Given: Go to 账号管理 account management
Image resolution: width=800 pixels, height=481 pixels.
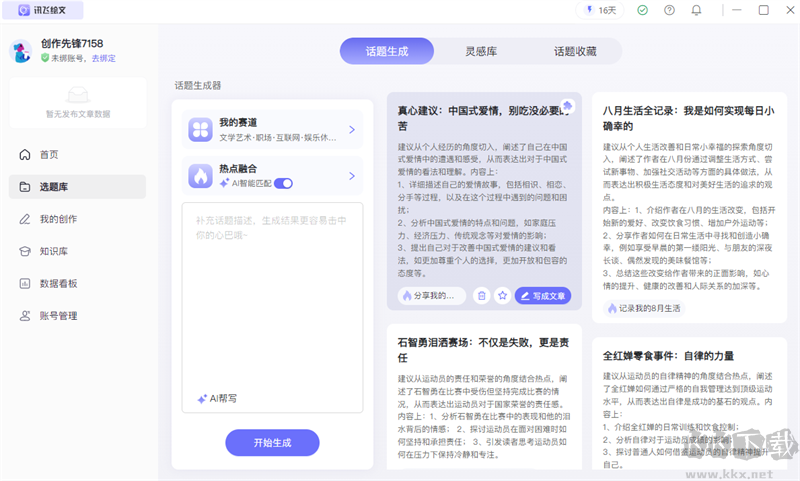Looking at the screenshot, I should [x=58, y=316].
